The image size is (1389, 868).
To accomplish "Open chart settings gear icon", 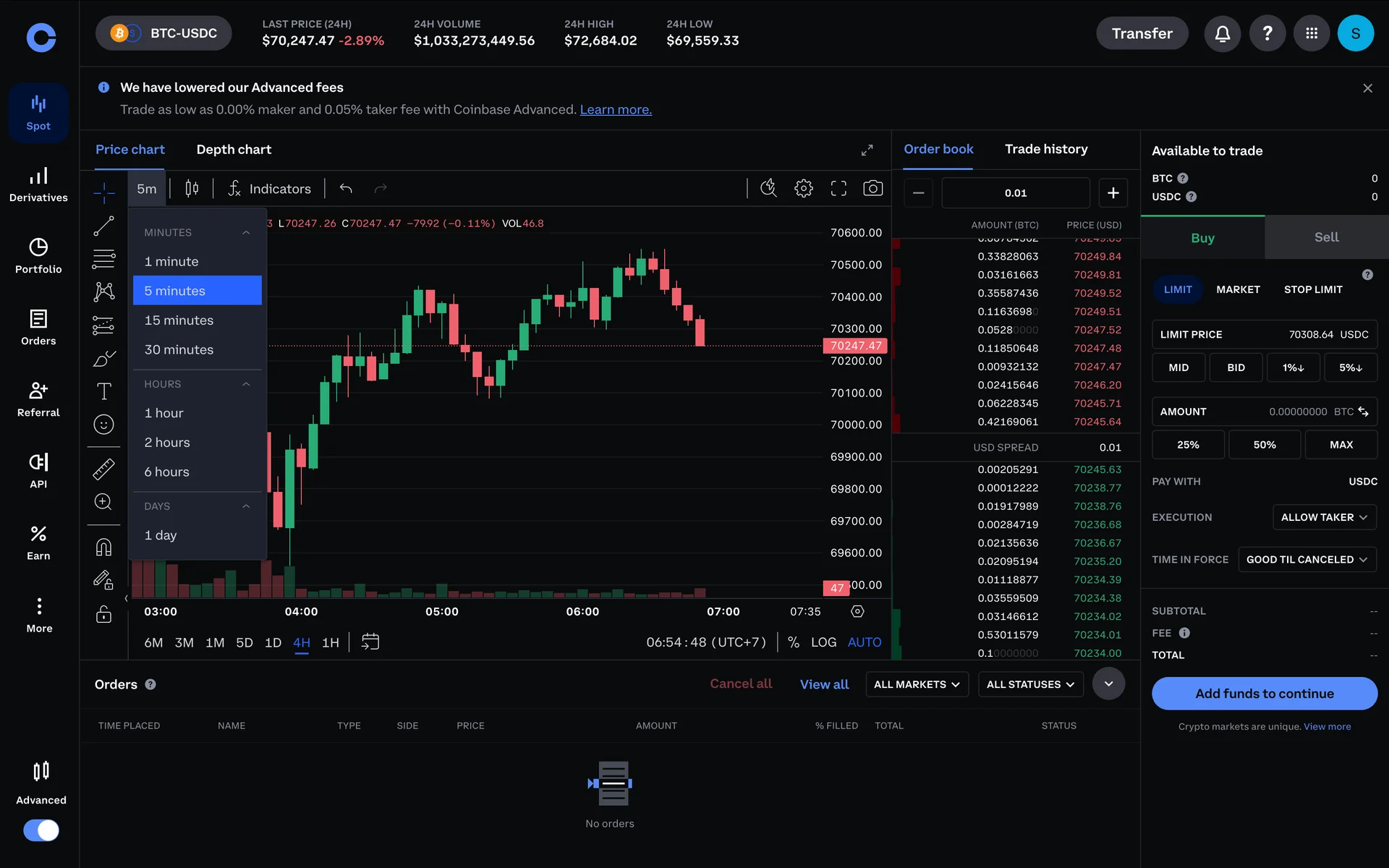I will point(803,189).
